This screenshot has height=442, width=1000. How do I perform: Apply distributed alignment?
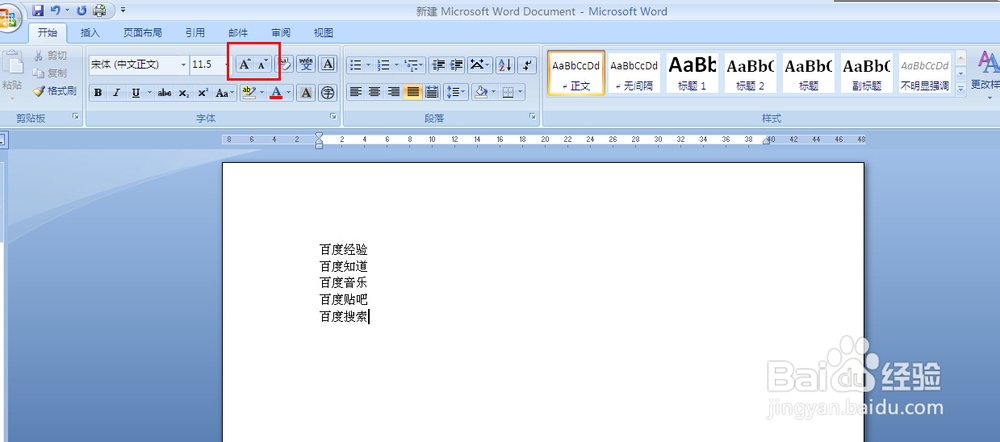pyautogui.click(x=432, y=92)
